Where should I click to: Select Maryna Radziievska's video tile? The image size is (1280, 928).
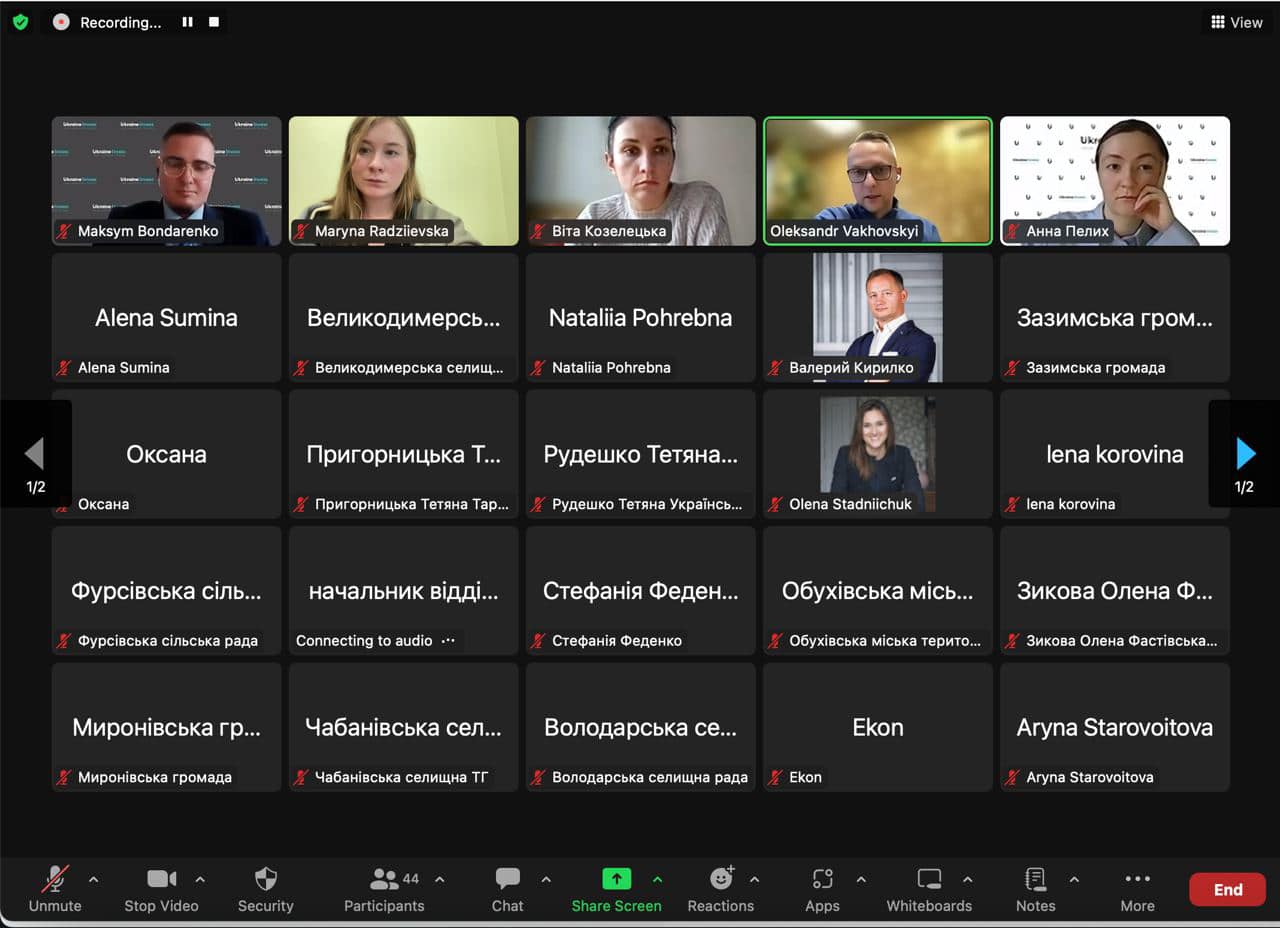pos(404,181)
